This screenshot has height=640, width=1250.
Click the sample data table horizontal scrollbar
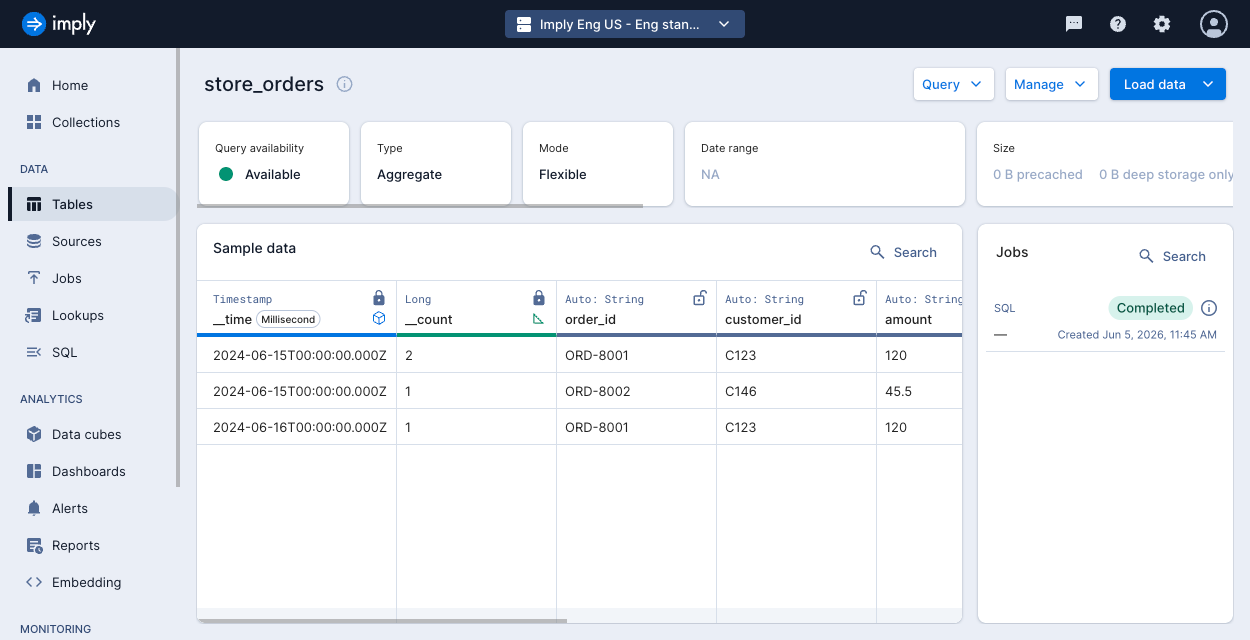(382, 621)
